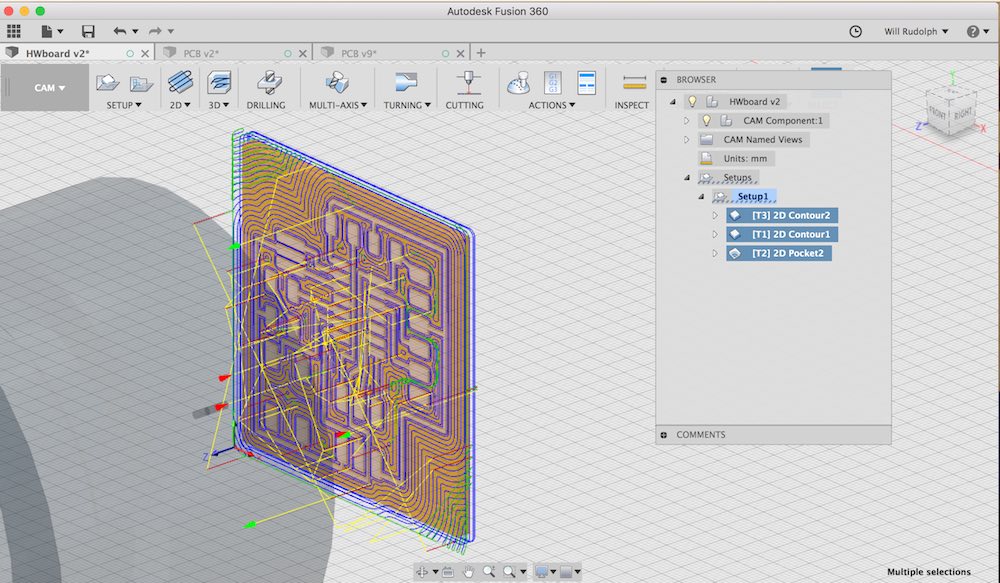Undo the last action
1000x583 pixels.
[x=120, y=31]
